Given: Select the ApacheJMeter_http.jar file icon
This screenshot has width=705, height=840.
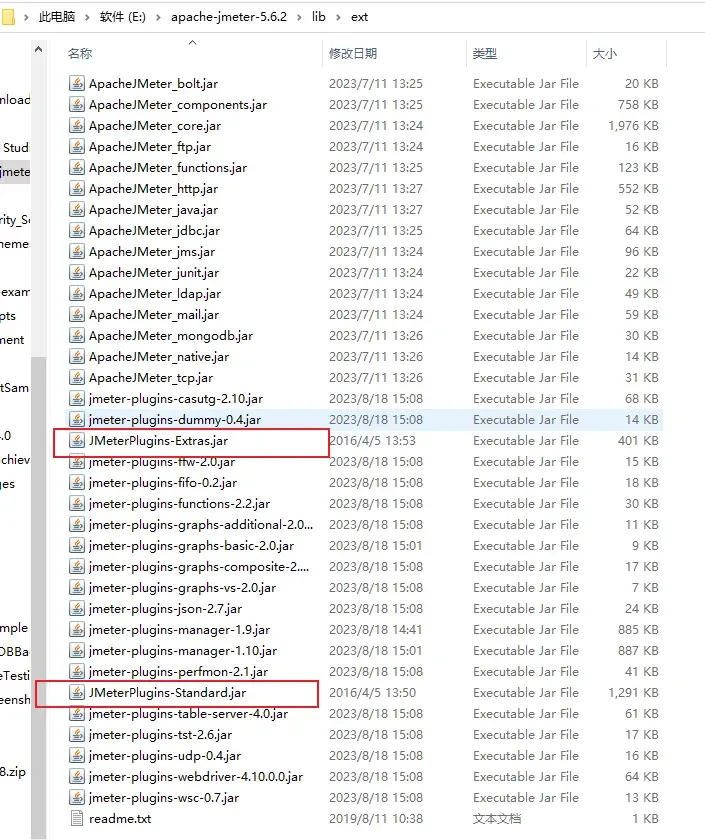Looking at the screenshot, I should pos(77,189).
